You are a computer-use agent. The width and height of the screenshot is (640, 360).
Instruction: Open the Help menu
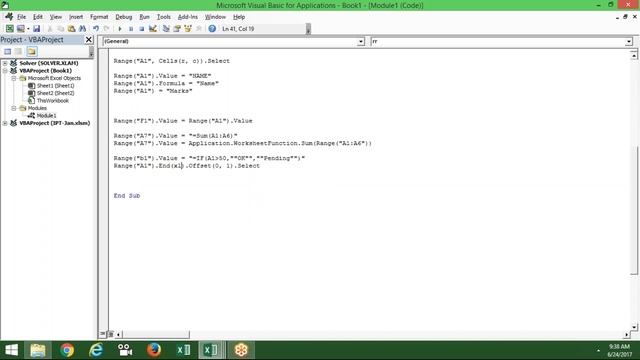(x=239, y=17)
